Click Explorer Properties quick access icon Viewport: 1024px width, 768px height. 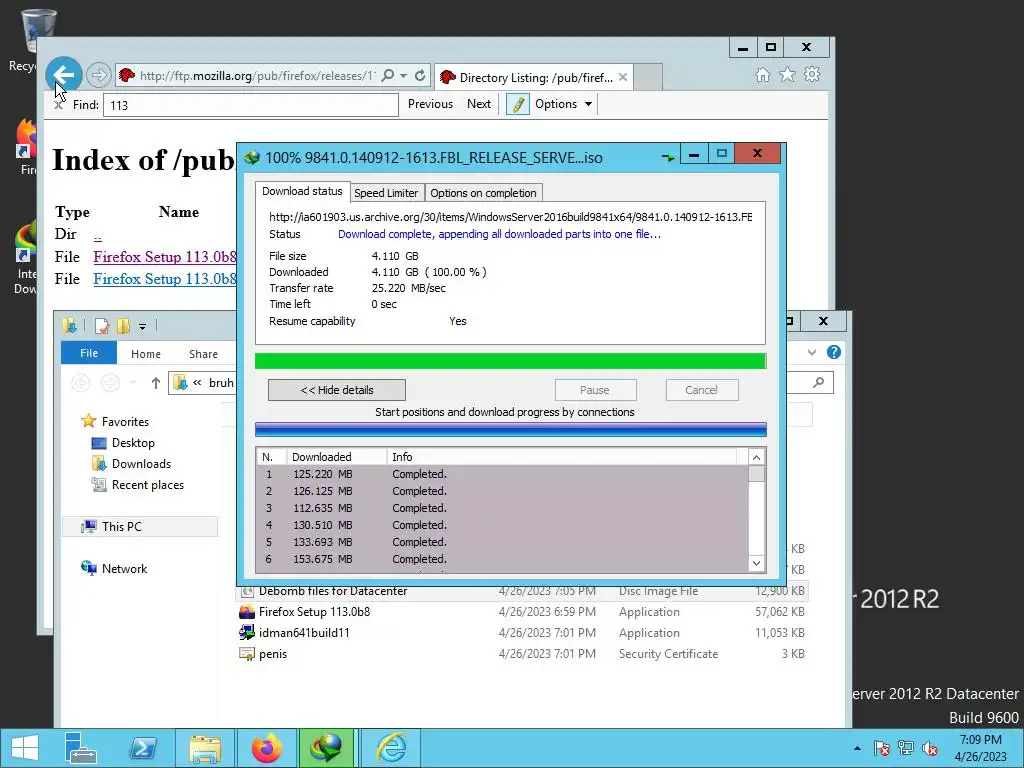point(103,325)
